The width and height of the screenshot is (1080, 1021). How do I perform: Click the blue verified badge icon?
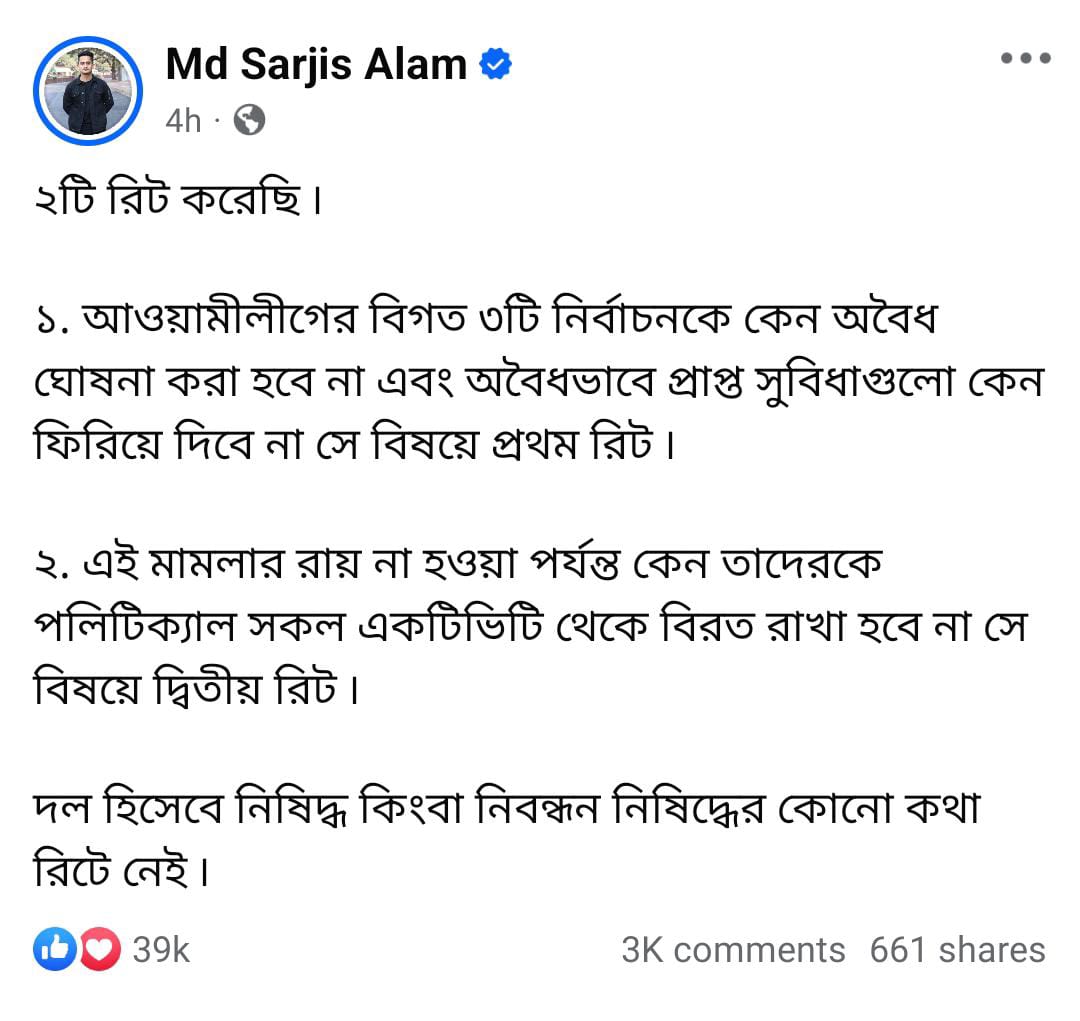(x=495, y=64)
